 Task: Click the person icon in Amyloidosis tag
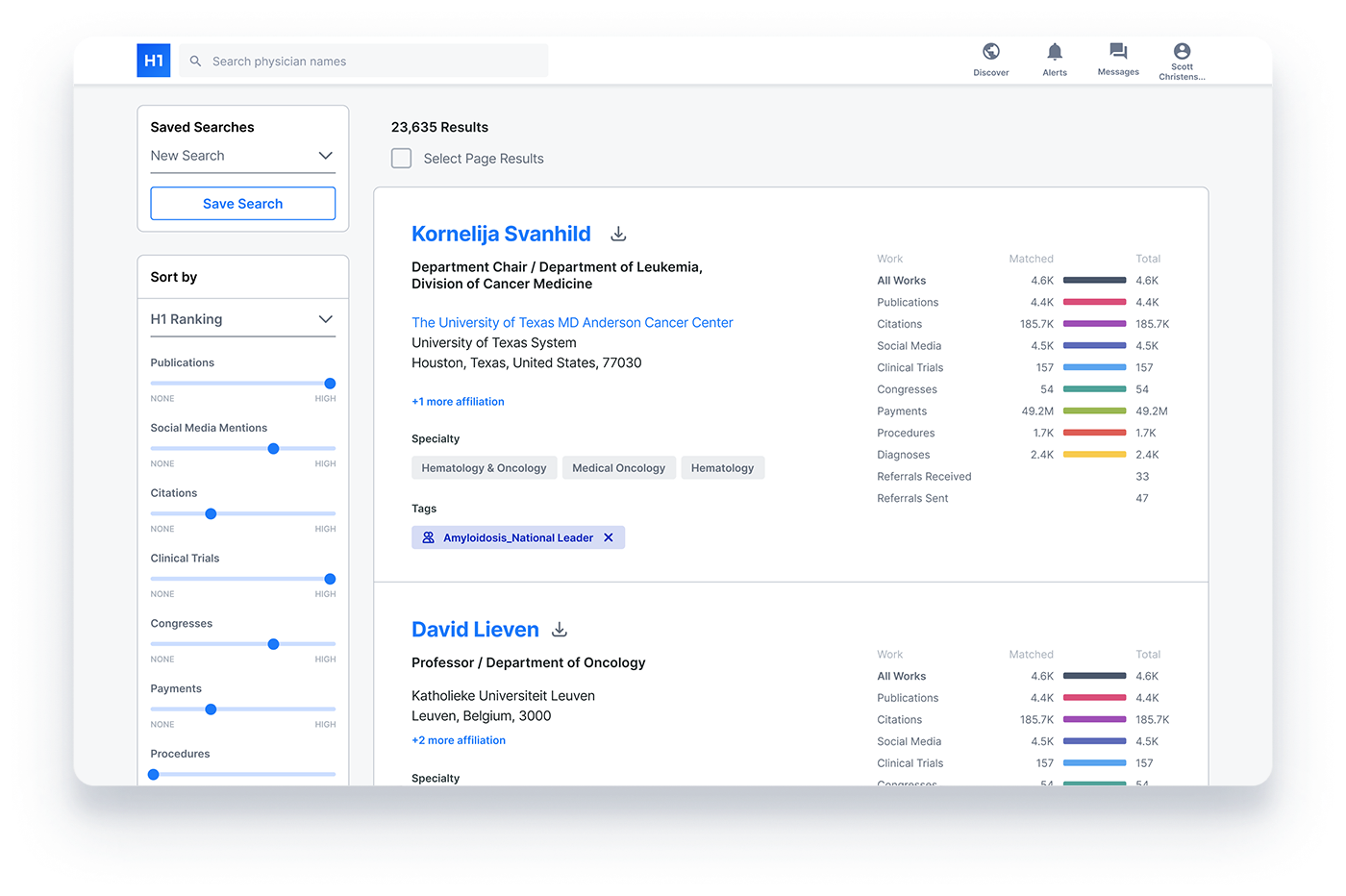(x=429, y=537)
